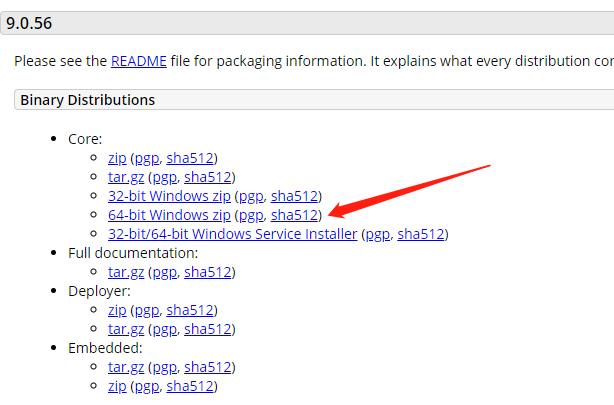
Task: Download Full documentation tar.gz
Action: click(125, 272)
